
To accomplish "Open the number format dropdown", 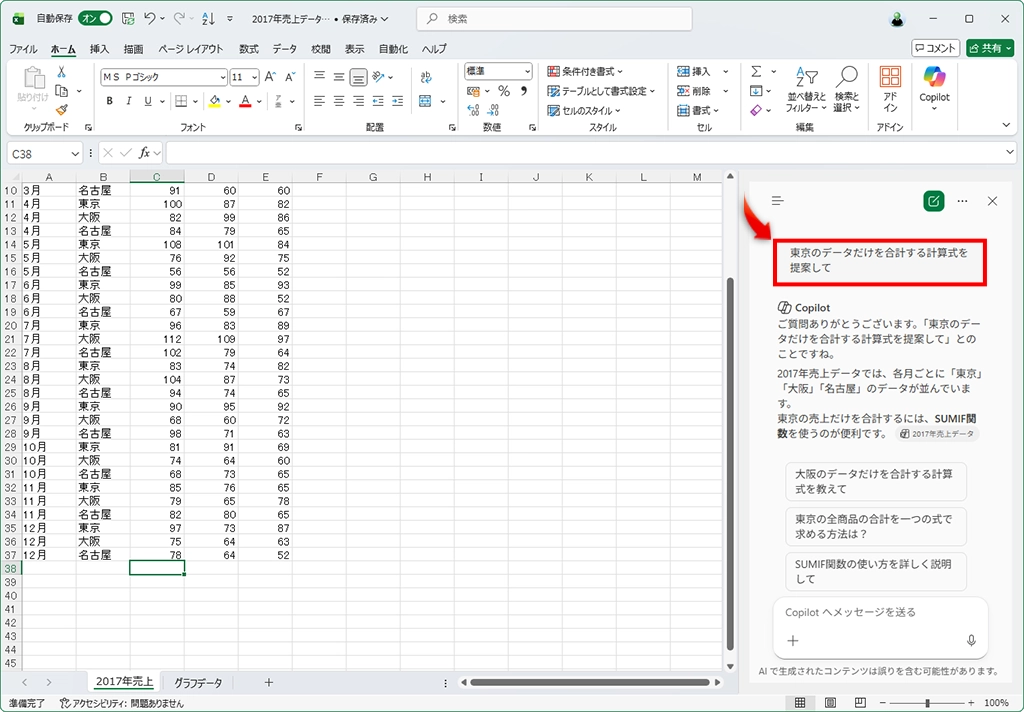I will pos(527,72).
